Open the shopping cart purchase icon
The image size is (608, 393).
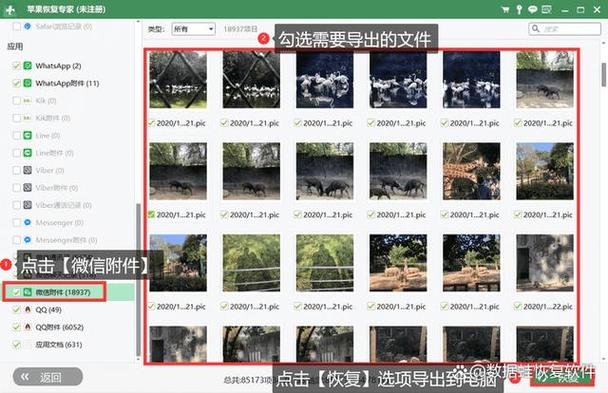click(x=505, y=10)
